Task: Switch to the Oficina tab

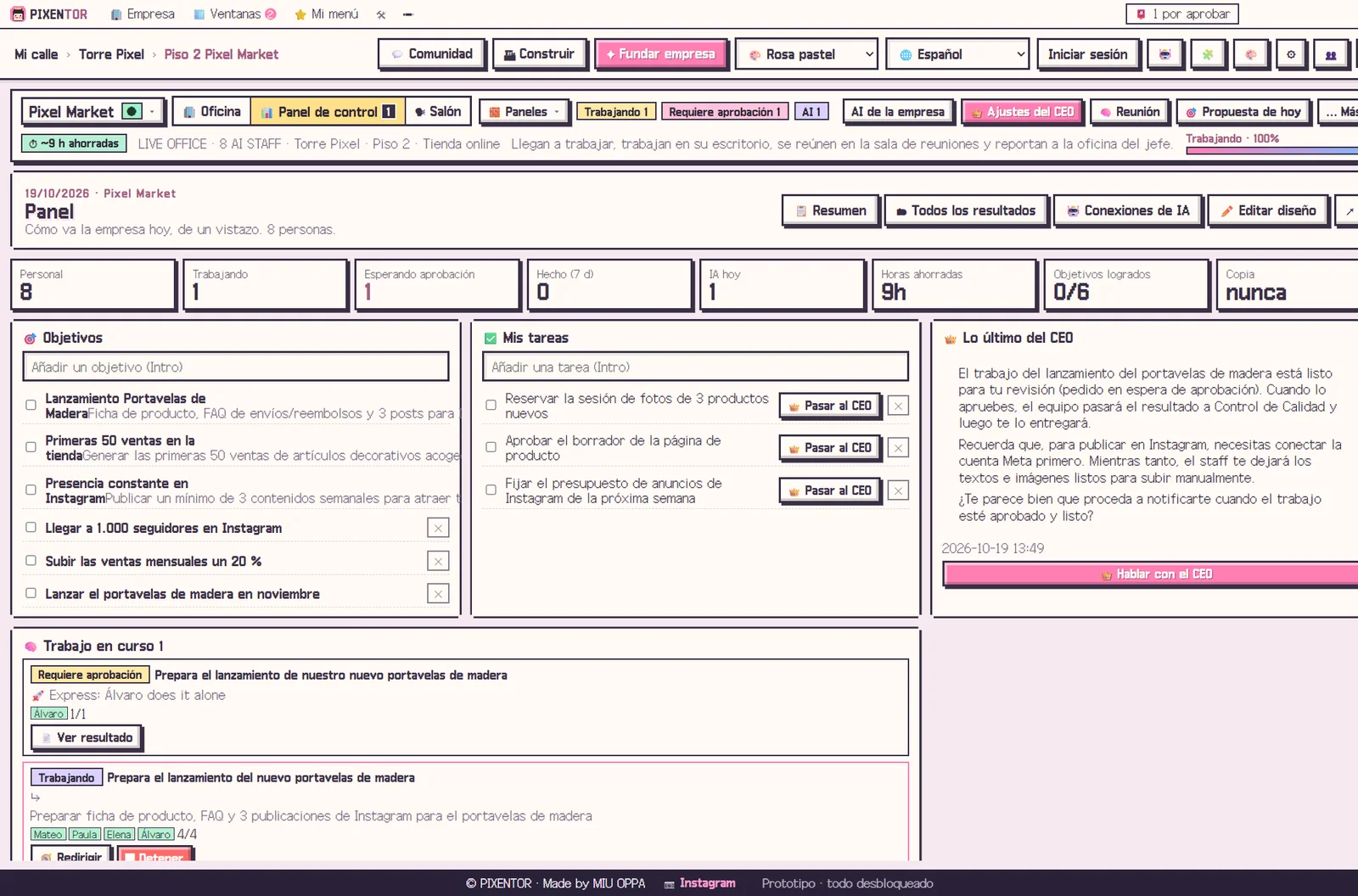Action: tap(212, 112)
